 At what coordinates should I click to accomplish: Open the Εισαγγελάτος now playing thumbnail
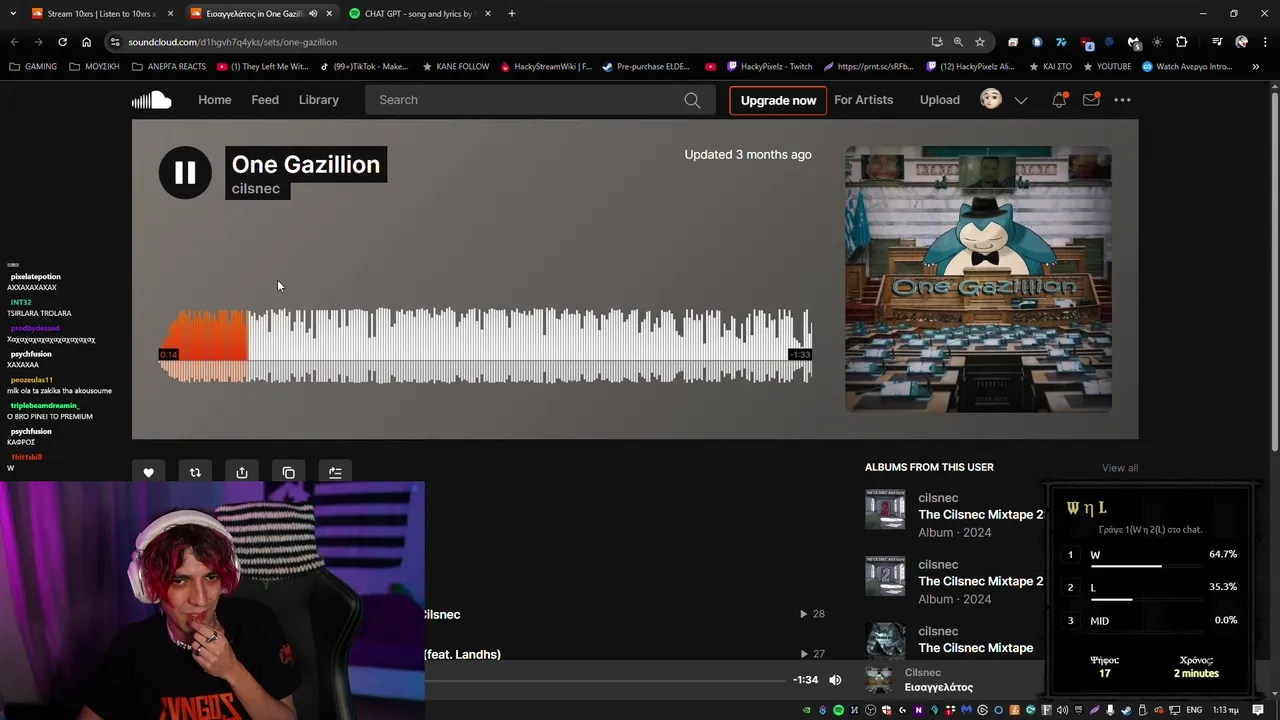click(x=878, y=680)
